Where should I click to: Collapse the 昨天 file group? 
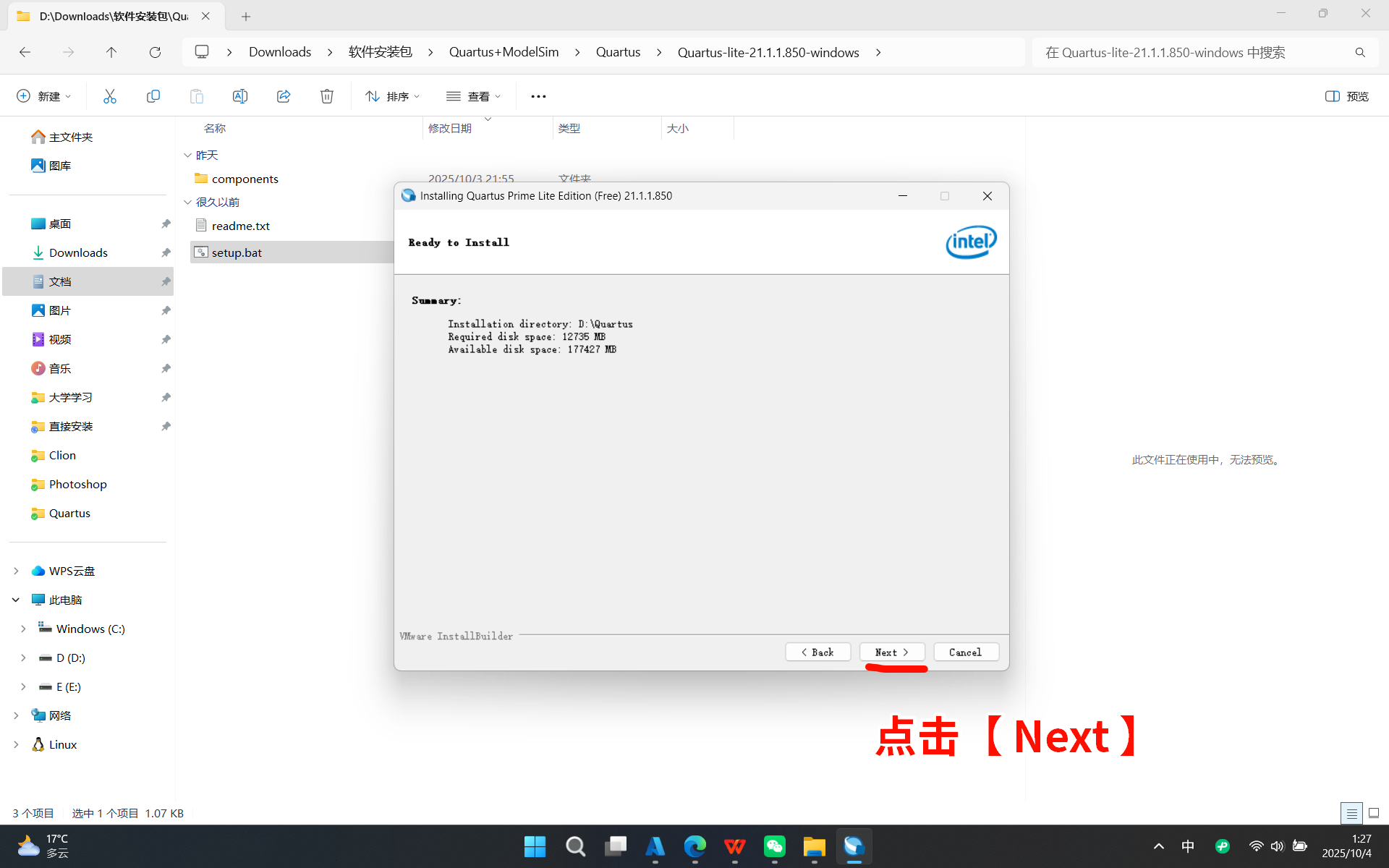tap(187, 155)
